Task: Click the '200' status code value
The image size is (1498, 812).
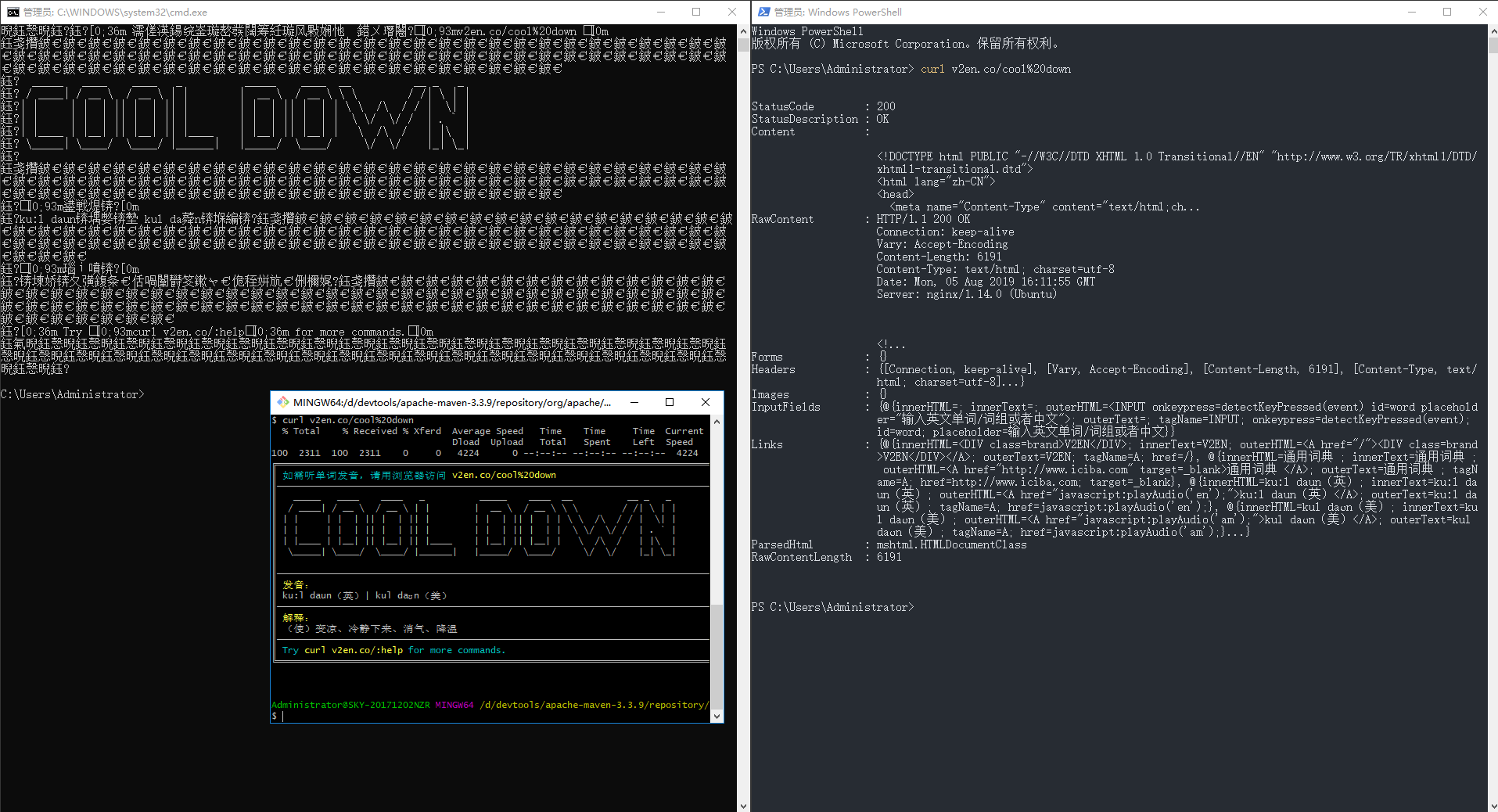Action: coord(886,106)
